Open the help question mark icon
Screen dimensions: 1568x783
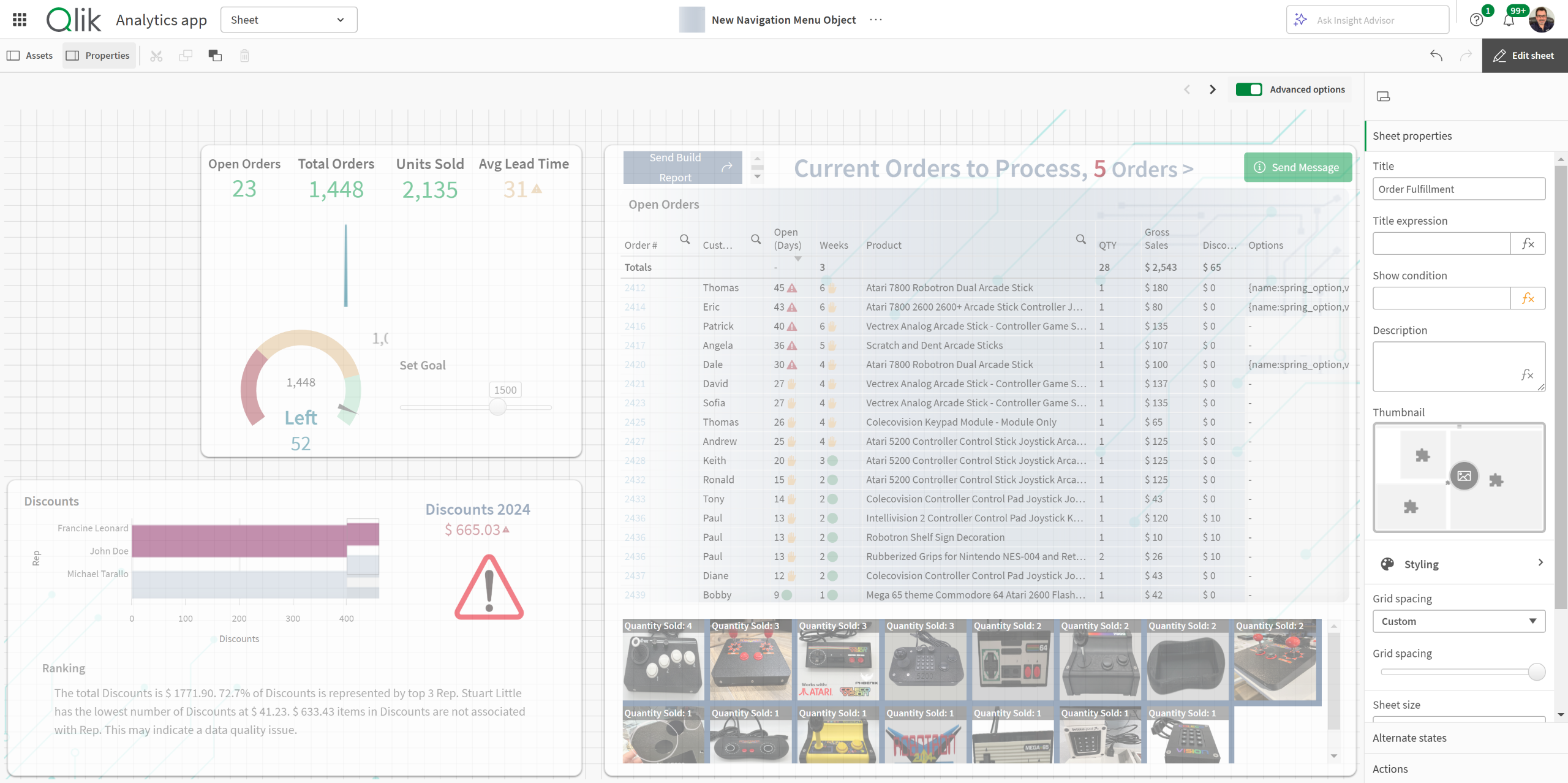pyautogui.click(x=1476, y=20)
